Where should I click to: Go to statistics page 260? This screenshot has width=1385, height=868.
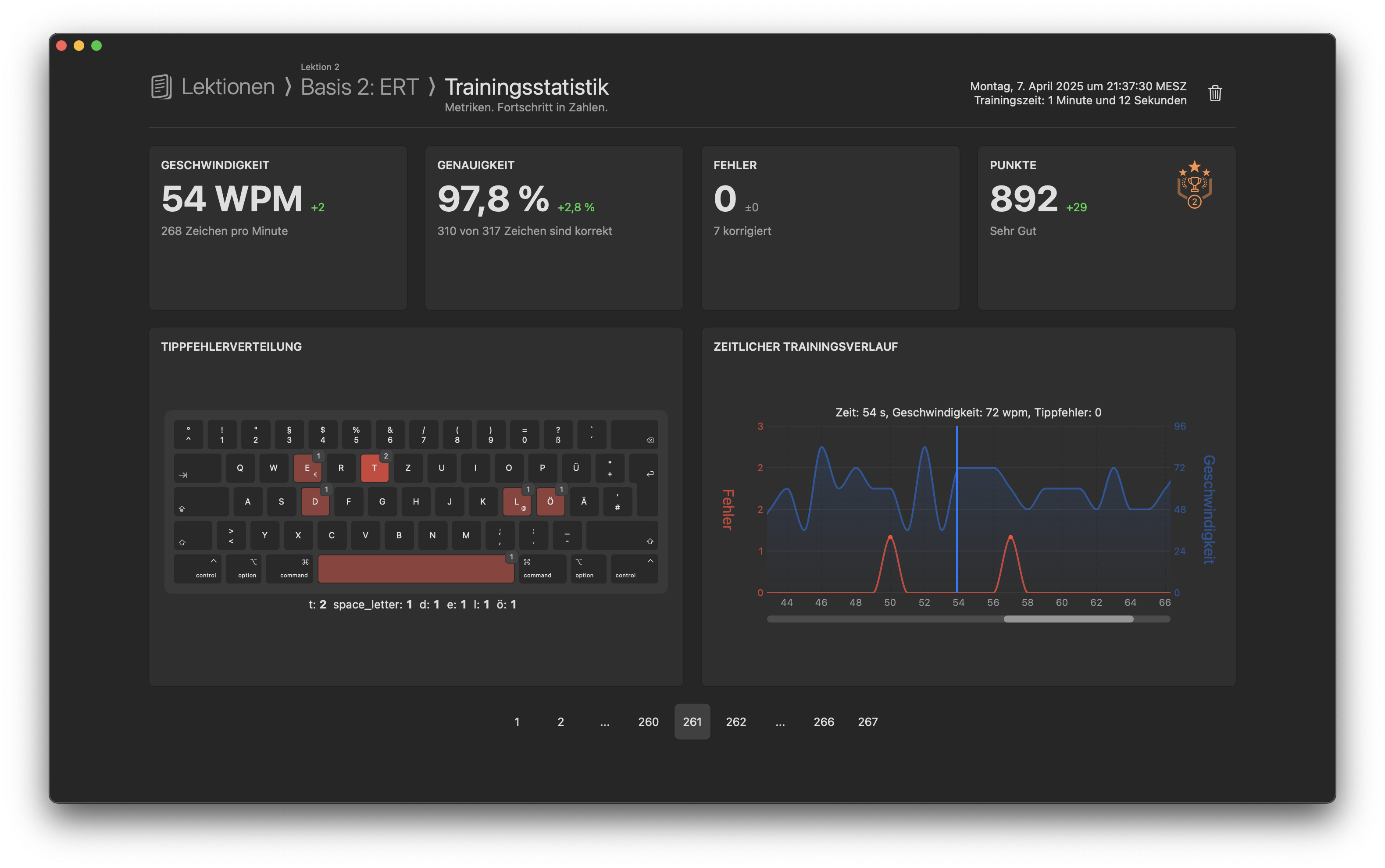[648, 722]
